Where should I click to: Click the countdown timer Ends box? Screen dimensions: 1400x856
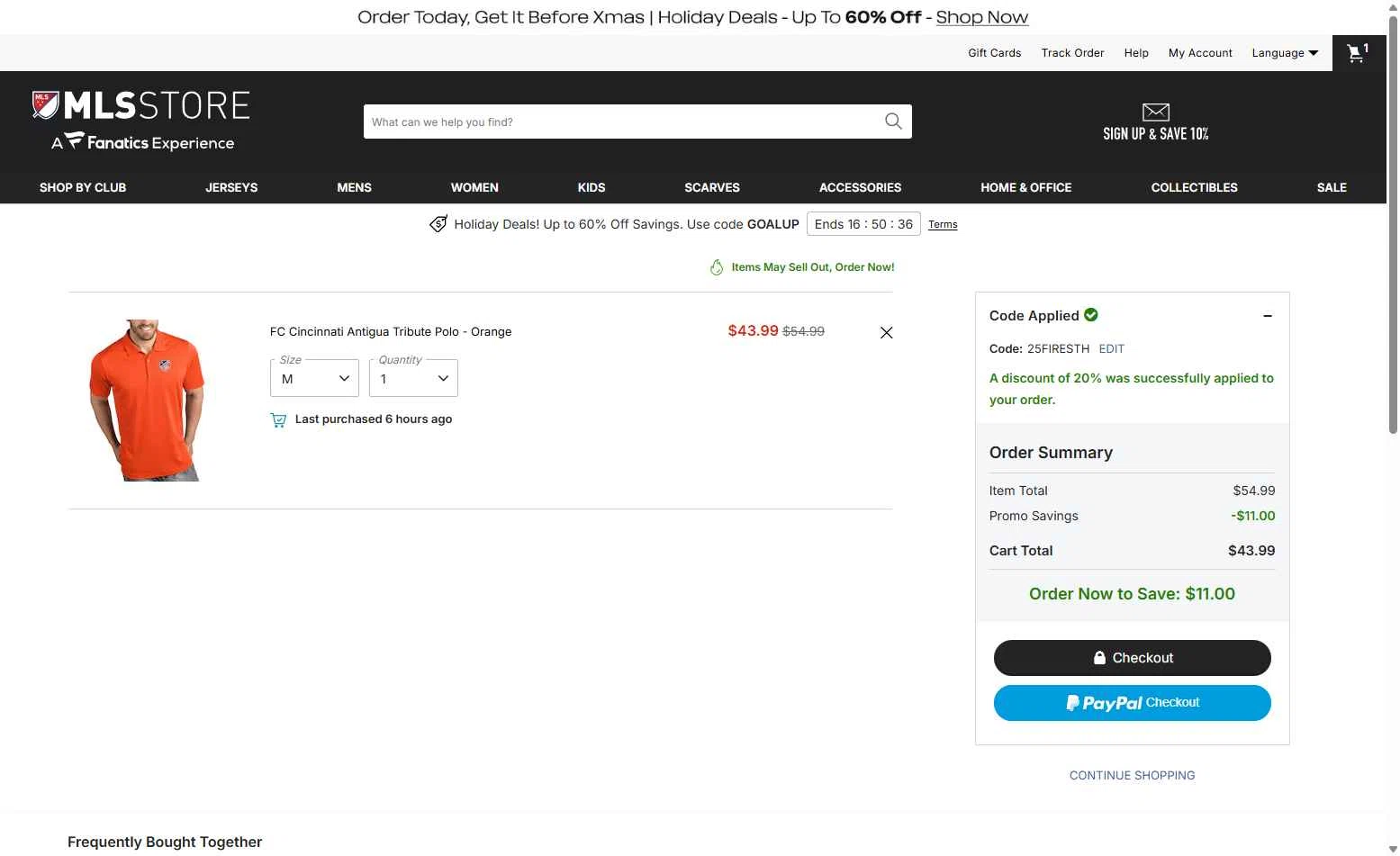point(863,224)
